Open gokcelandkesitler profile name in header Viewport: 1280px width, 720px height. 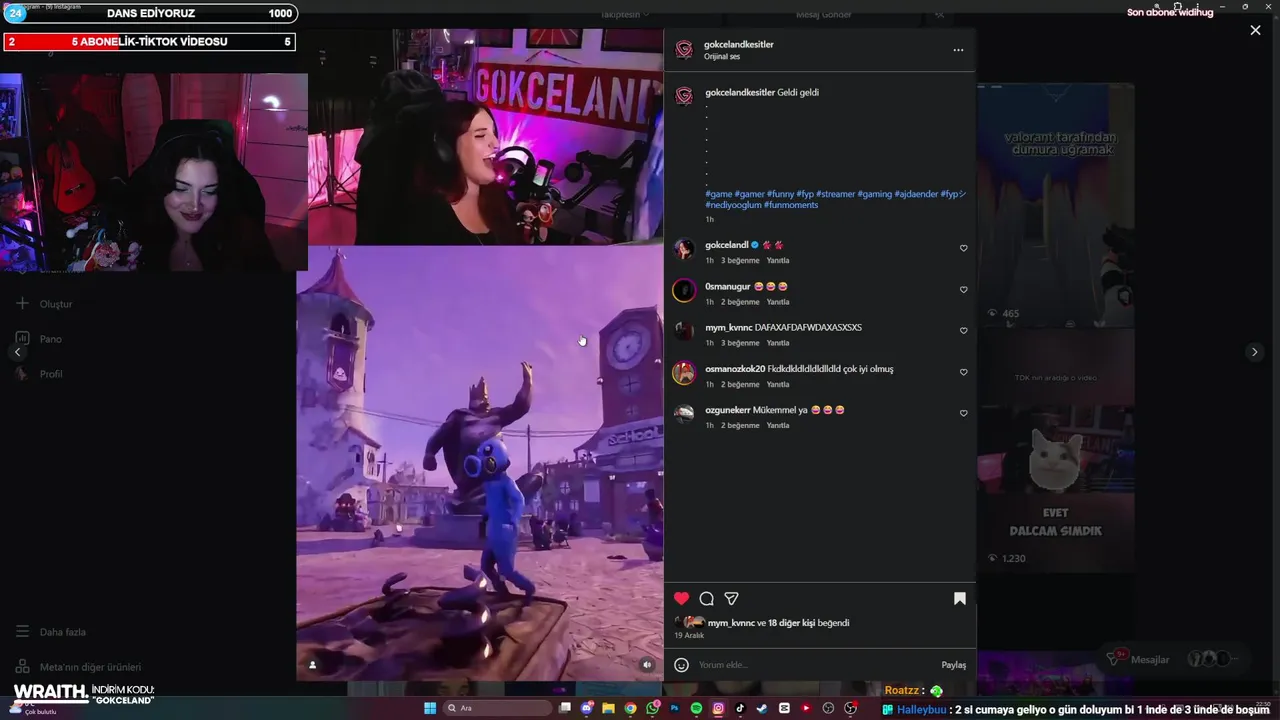739,44
